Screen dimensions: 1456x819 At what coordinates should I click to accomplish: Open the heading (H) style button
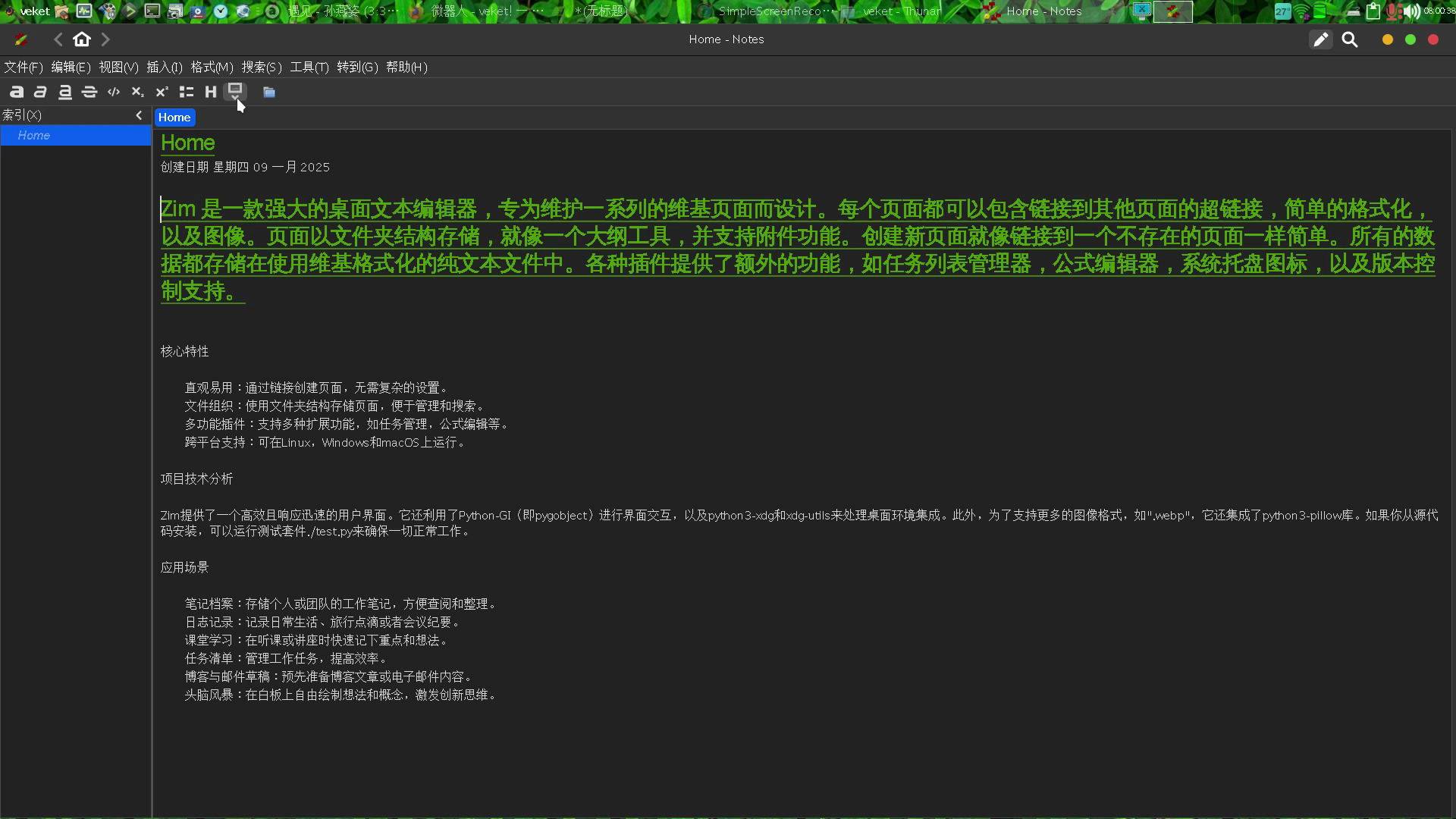[x=211, y=92]
